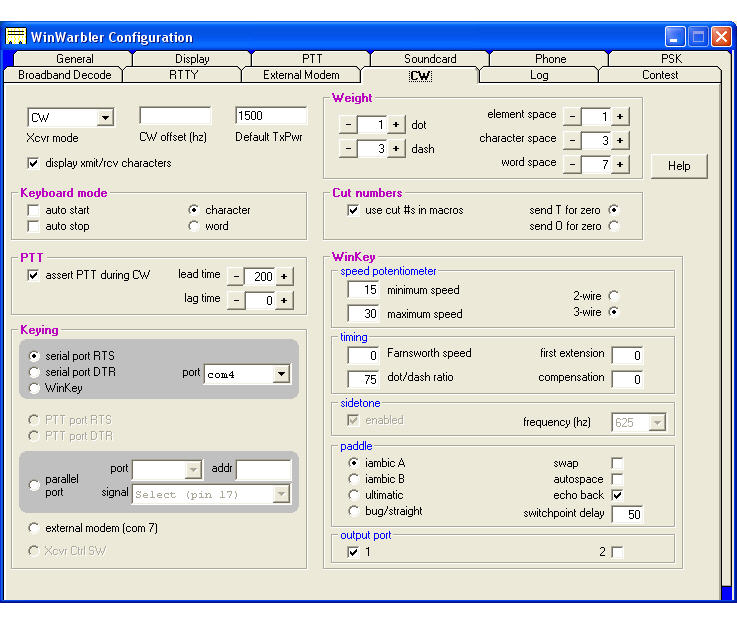This screenshot has width=737, height=630.
Task: Decrease PTT lead time
Action: click(x=236, y=276)
